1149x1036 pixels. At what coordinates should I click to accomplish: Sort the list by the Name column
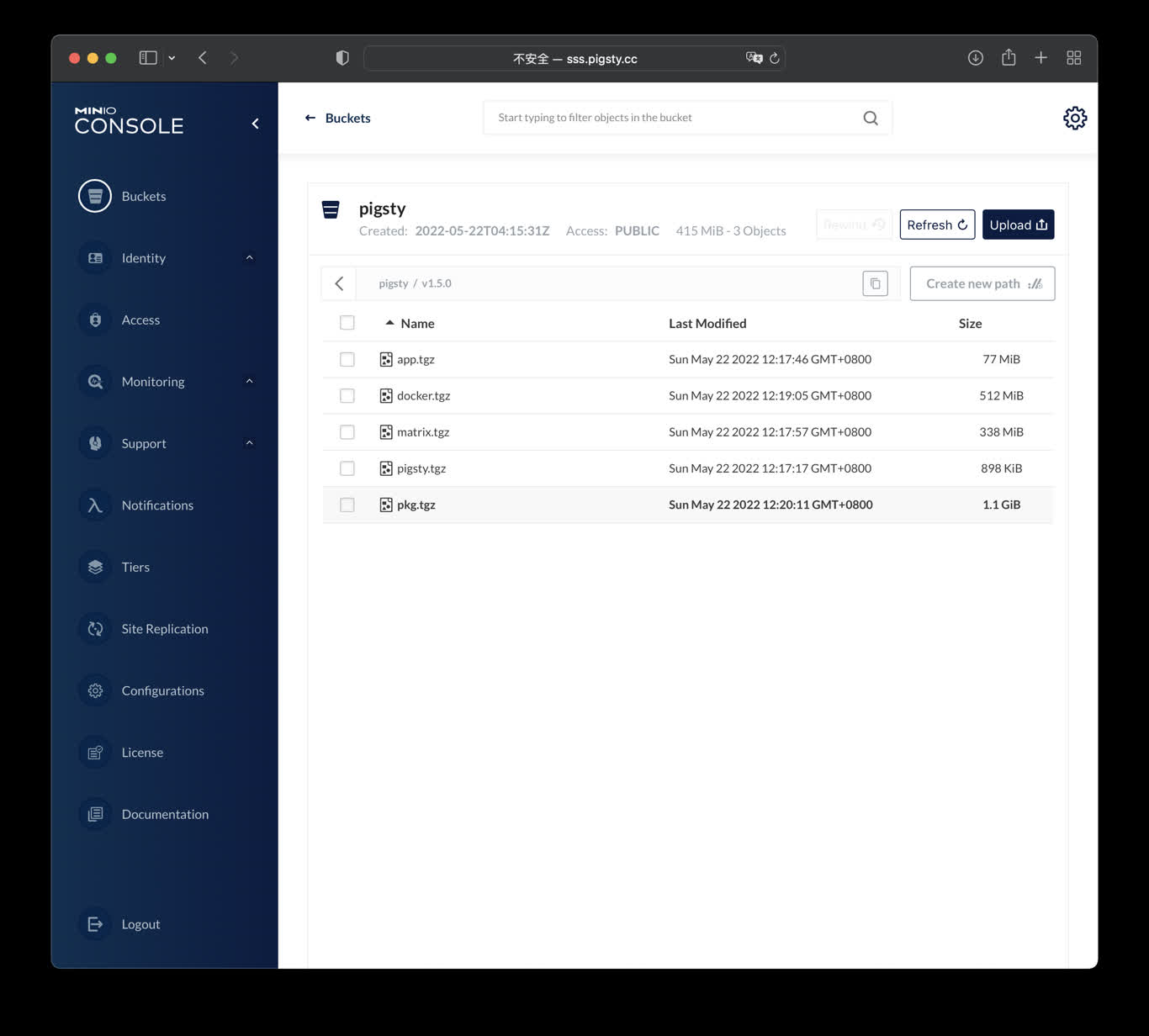(416, 324)
